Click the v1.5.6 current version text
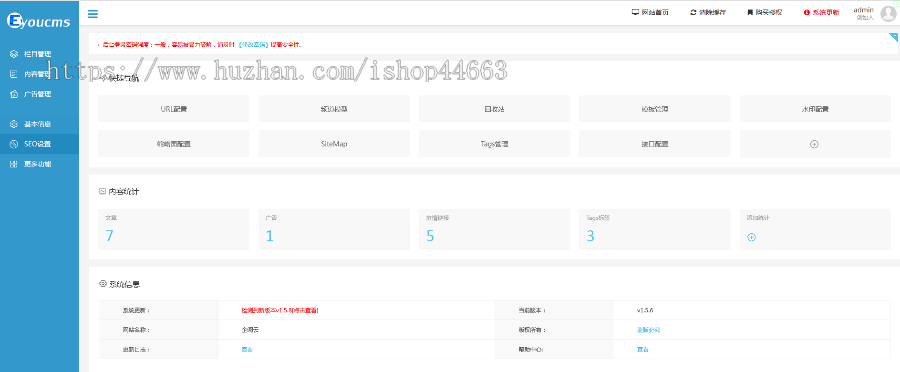 (645, 310)
